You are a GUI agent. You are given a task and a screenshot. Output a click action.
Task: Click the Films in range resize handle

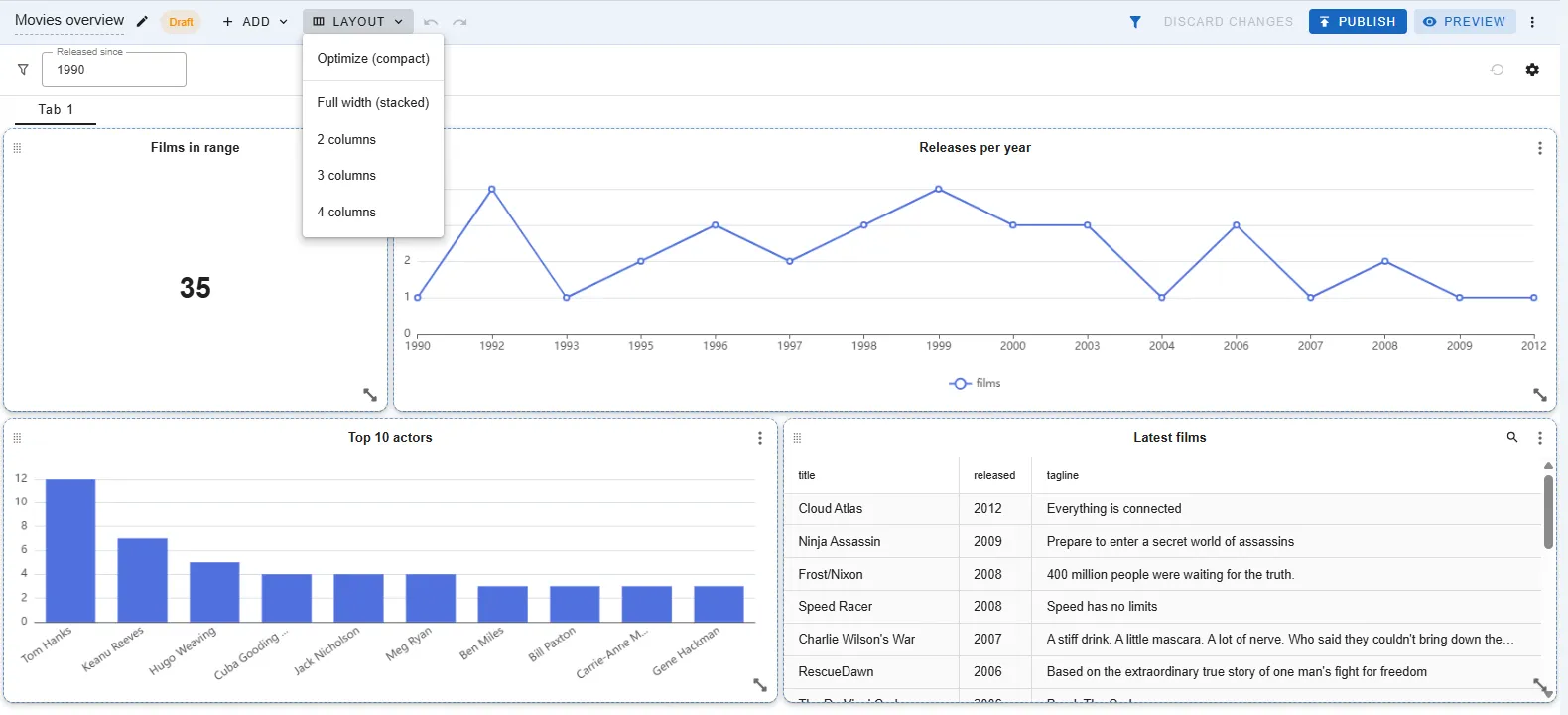[x=370, y=395]
